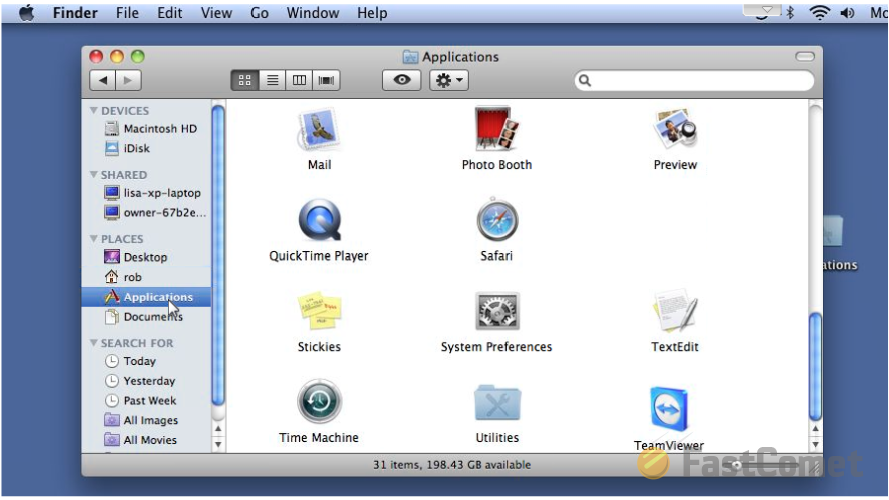The width and height of the screenshot is (889, 500).
Task: Select Applications in the sidebar
Action: pyautogui.click(x=146, y=297)
